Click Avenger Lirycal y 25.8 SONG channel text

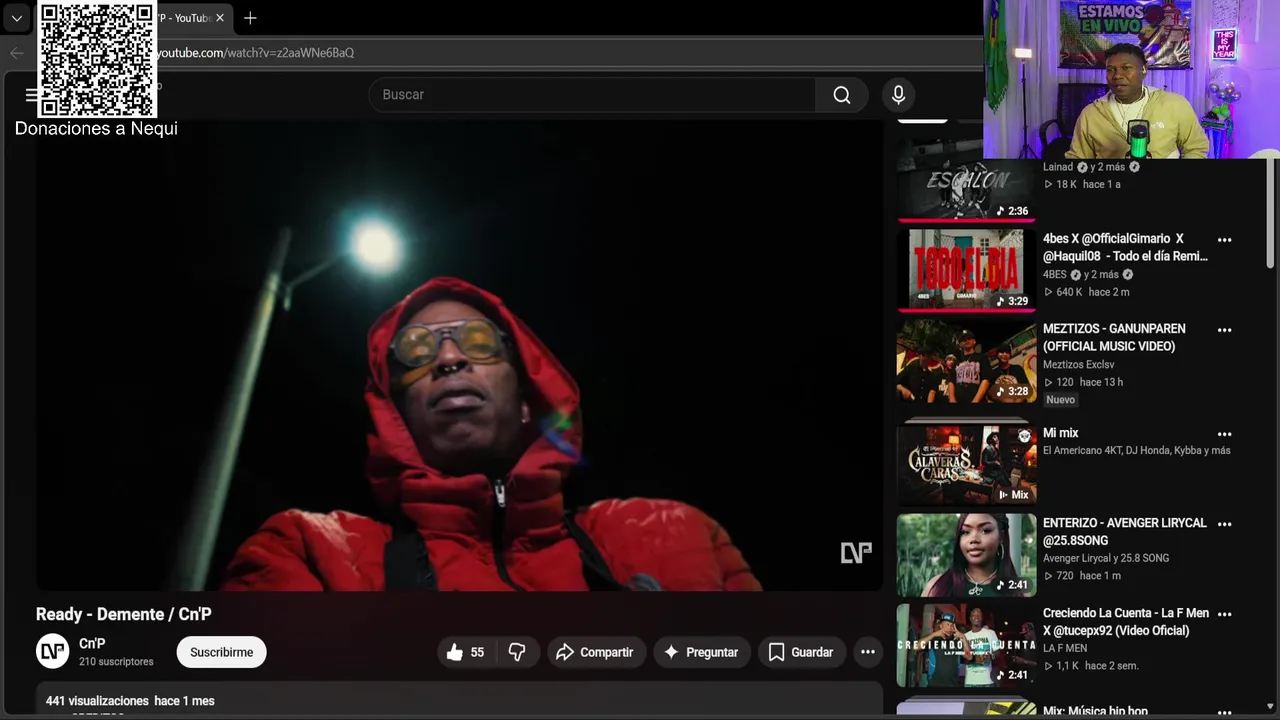tap(1106, 558)
